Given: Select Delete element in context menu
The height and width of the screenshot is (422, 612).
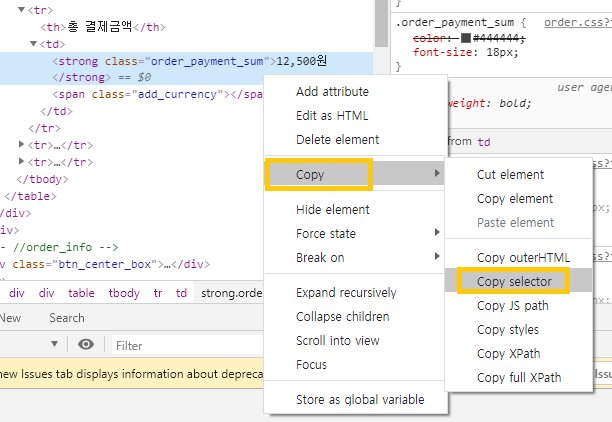Looking at the screenshot, I should (338, 139).
